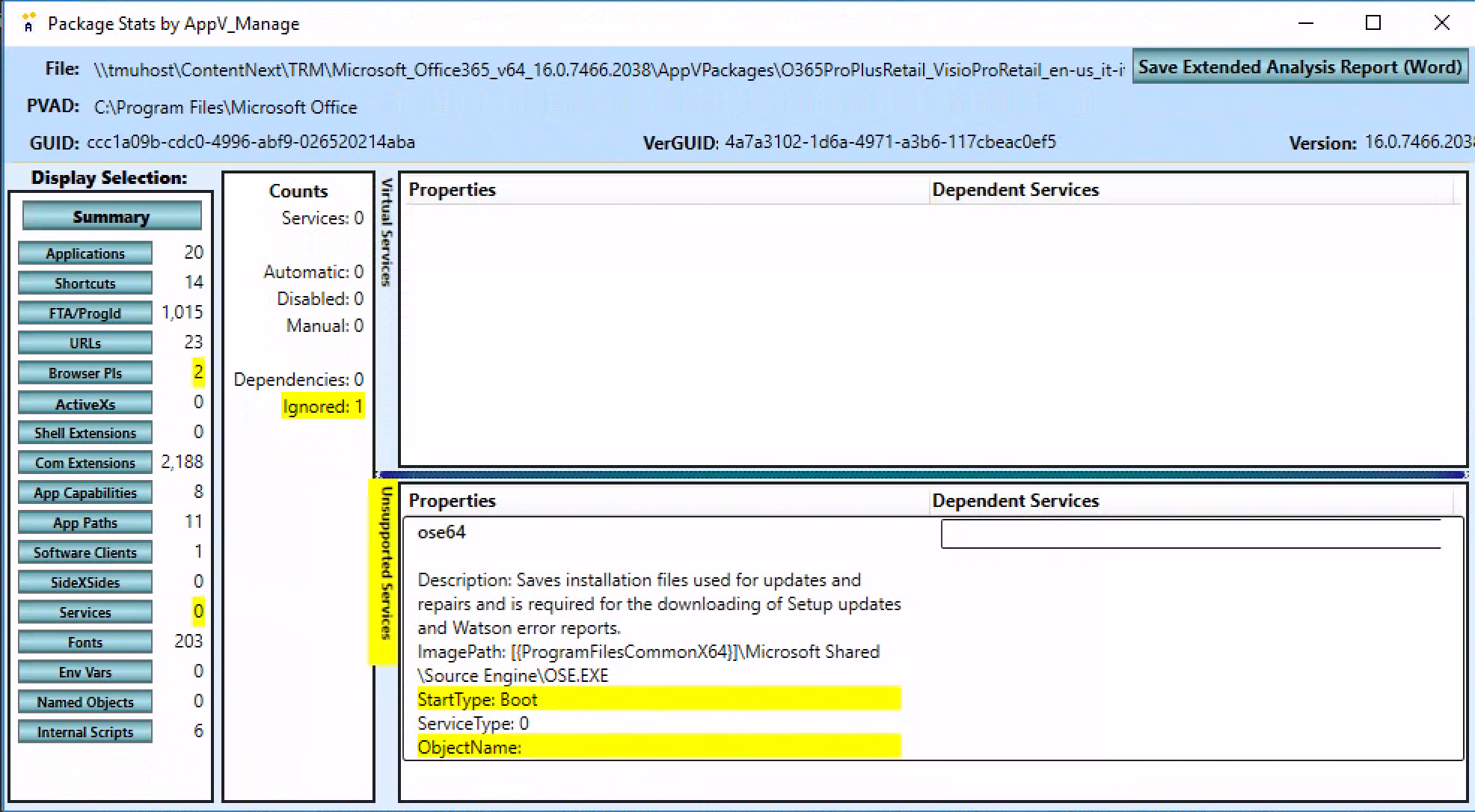This screenshot has width=1475, height=812.
Task: Click the ServiceType: 0 line
Action: point(473,723)
